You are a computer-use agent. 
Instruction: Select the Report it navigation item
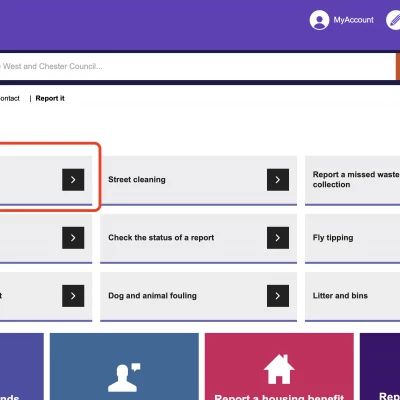(x=50, y=98)
